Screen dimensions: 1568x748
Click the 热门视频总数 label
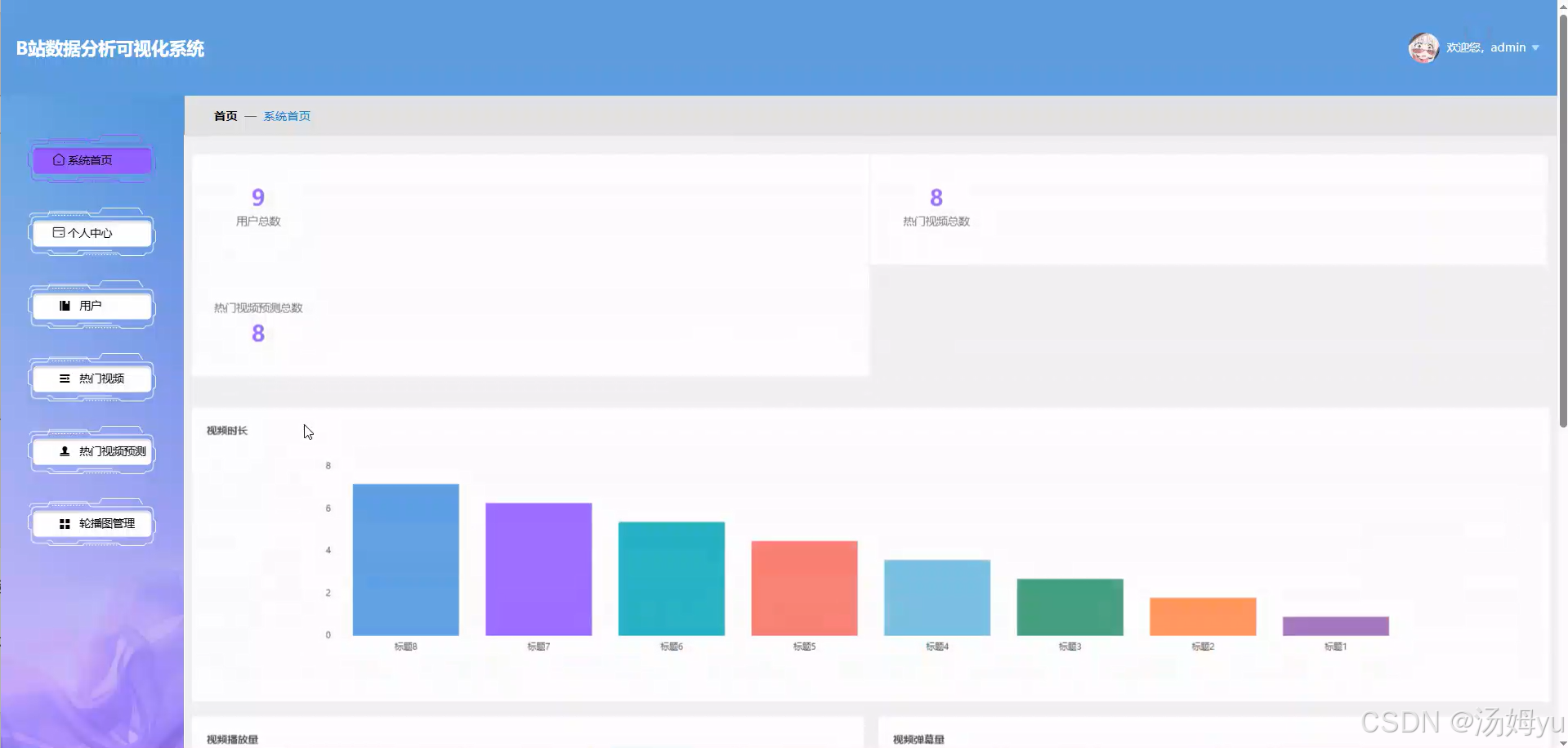(x=936, y=222)
